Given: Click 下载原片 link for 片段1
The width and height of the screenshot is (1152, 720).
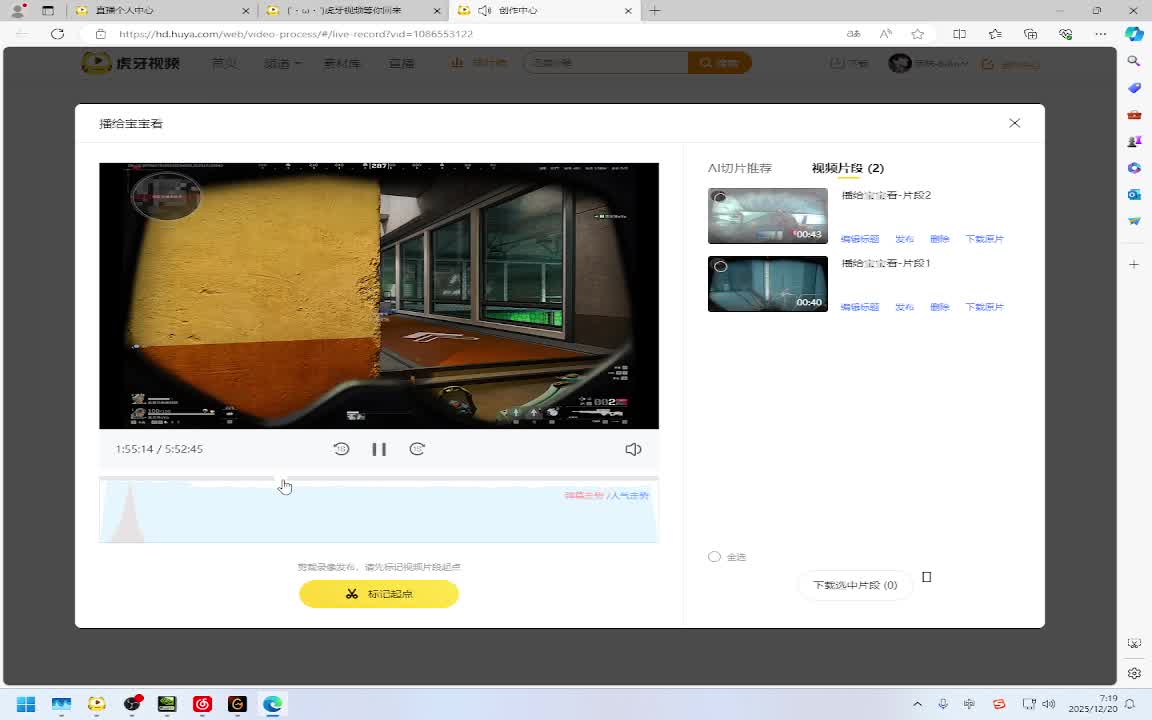Looking at the screenshot, I should (x=984, y=307).
